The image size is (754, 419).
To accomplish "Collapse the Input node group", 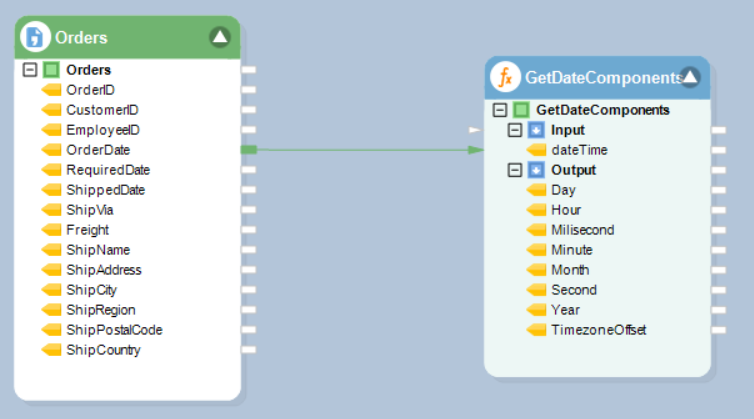I will coord(515,130).
